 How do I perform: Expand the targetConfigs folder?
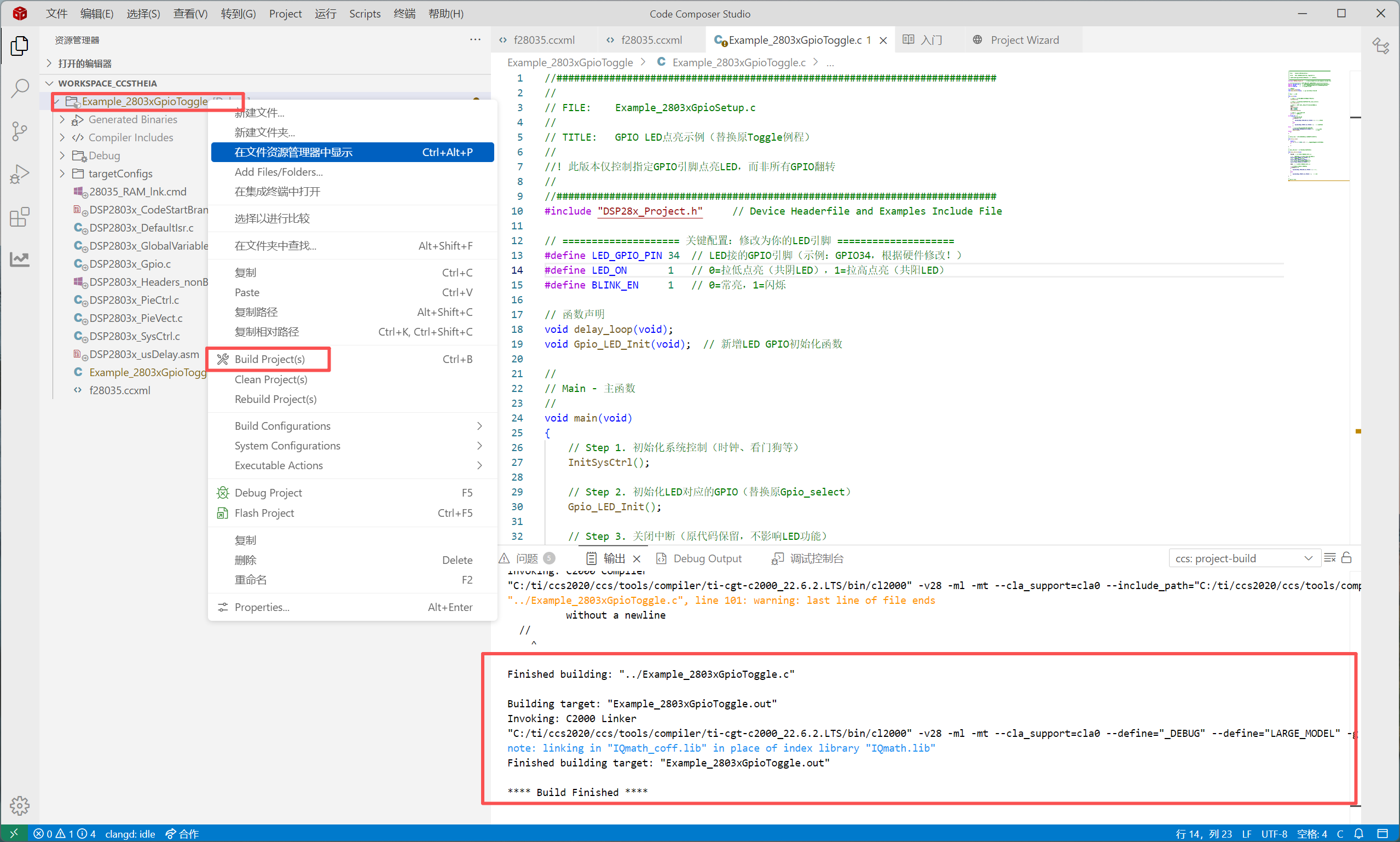click(x=62, y=174)
